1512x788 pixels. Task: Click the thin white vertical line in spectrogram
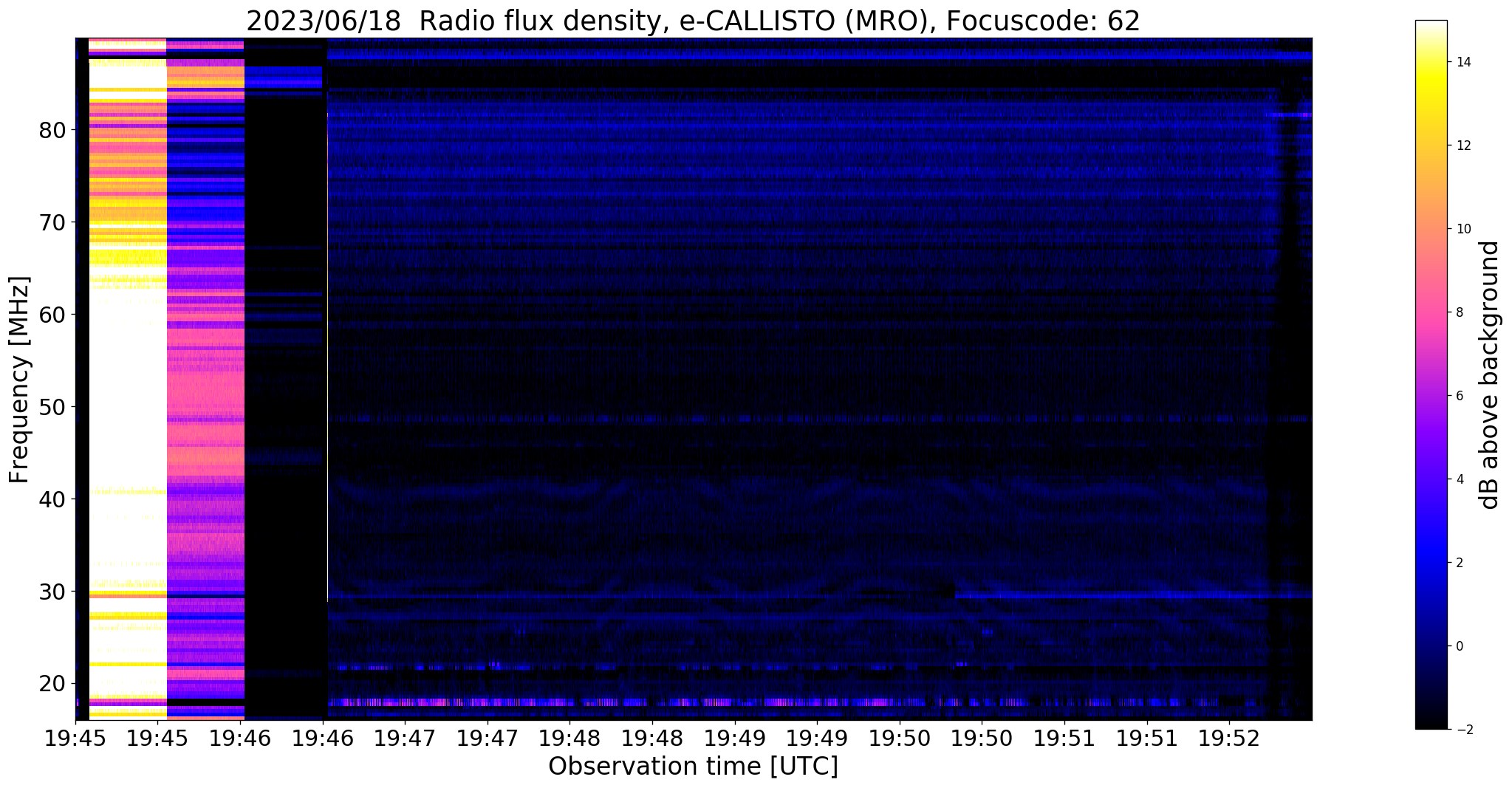tap(327, 369)
